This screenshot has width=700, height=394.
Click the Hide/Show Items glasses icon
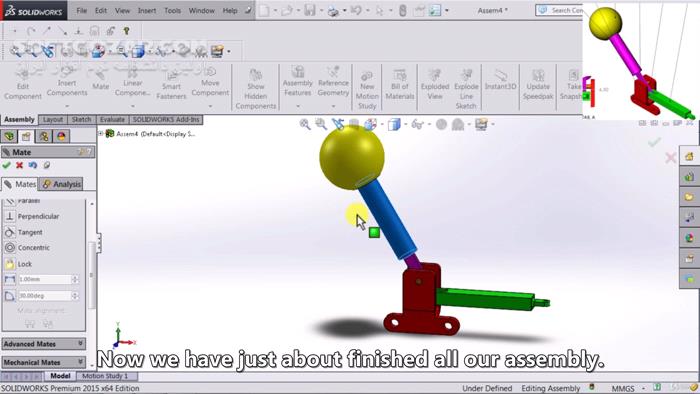click(417, 124)
